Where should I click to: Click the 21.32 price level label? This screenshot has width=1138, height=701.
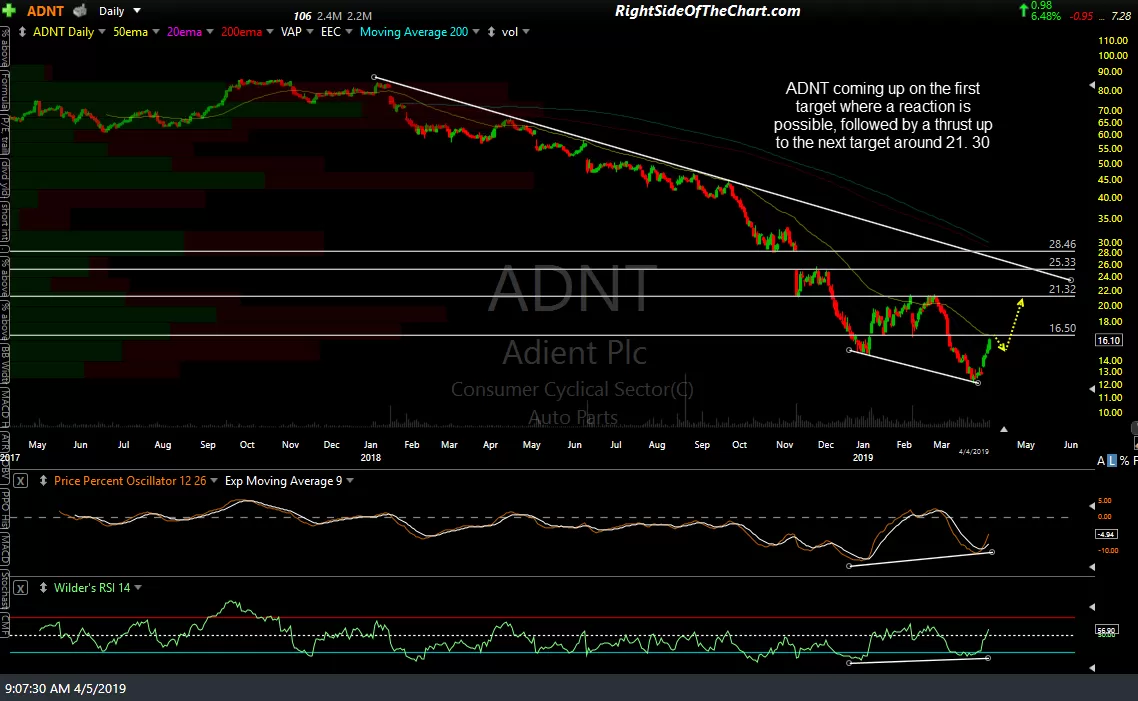(1063, 290)
